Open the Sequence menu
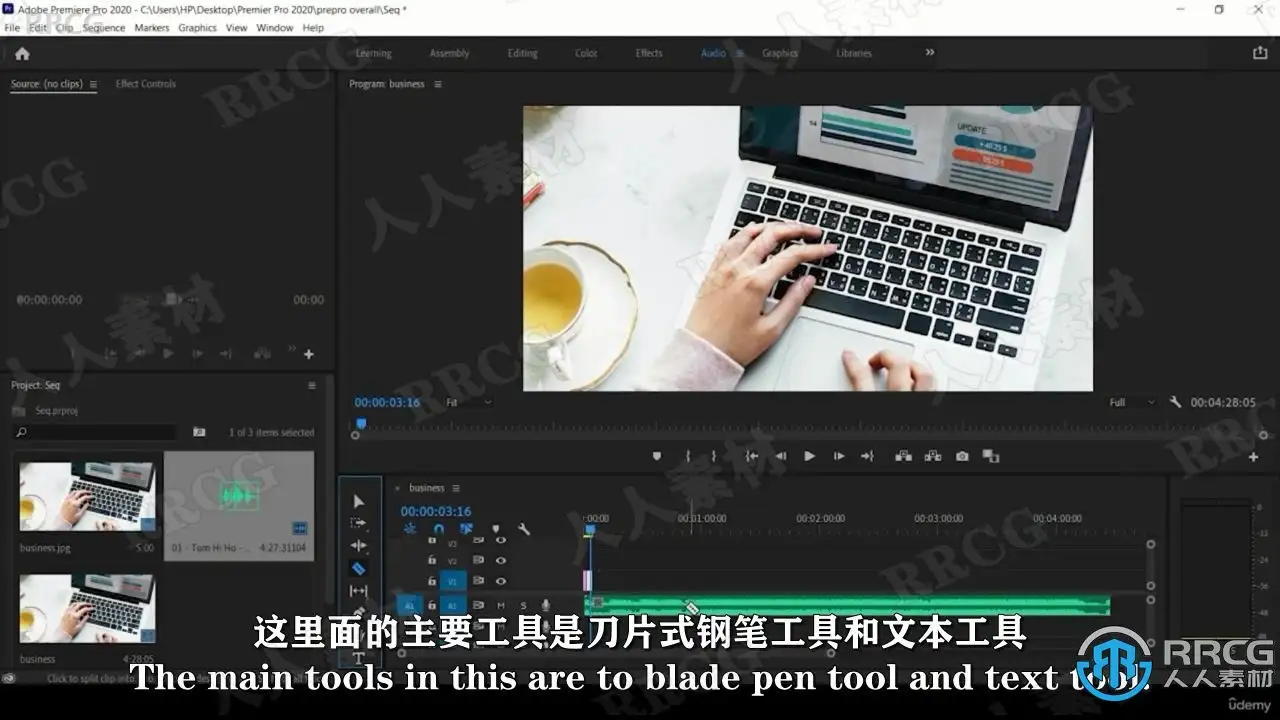1280x720 pixels. [x=104, y=28]
